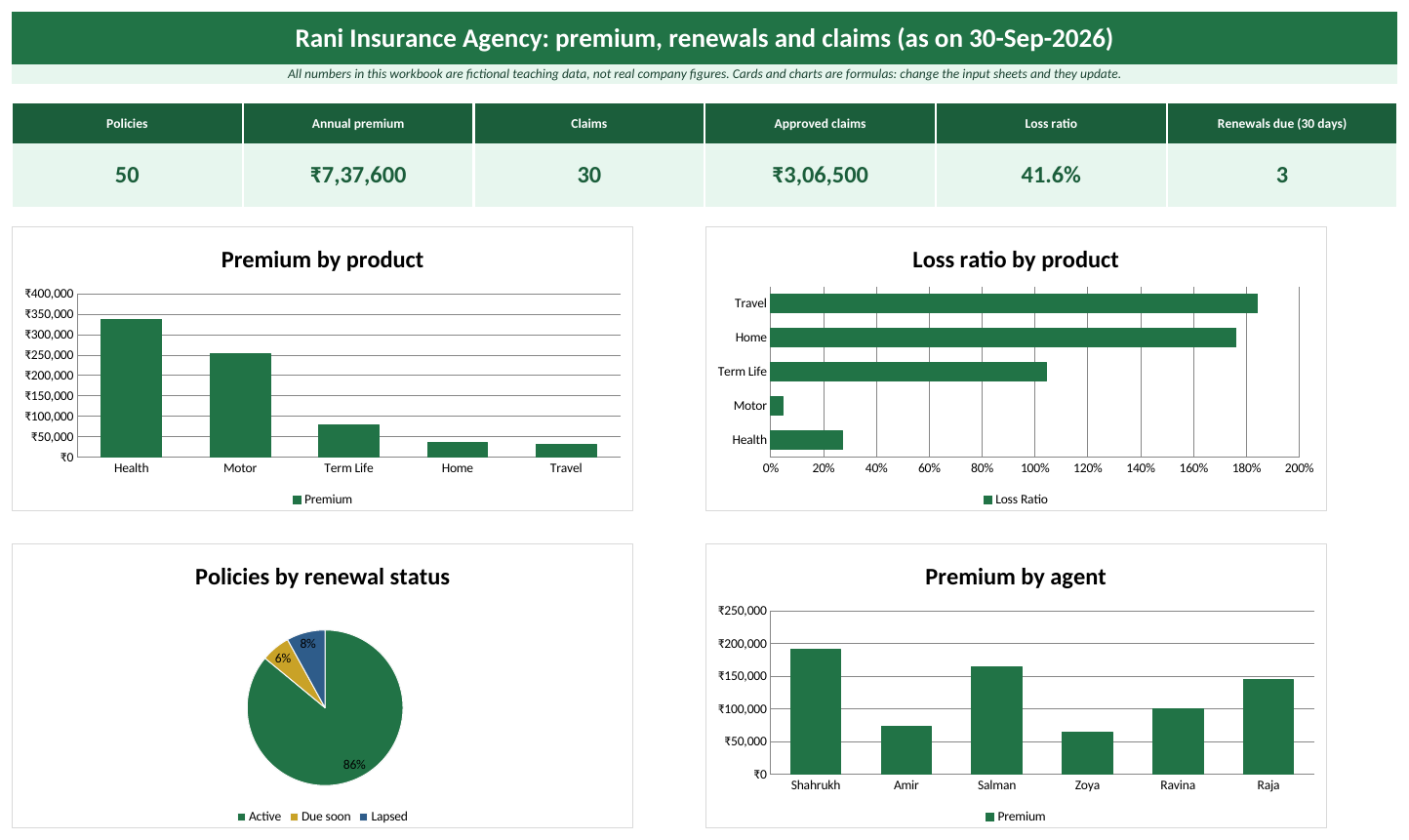1409x840 pixels.
Task: Select the Lapsed legend color swatch
Action: pyautogui.click(x=364, y=818)
